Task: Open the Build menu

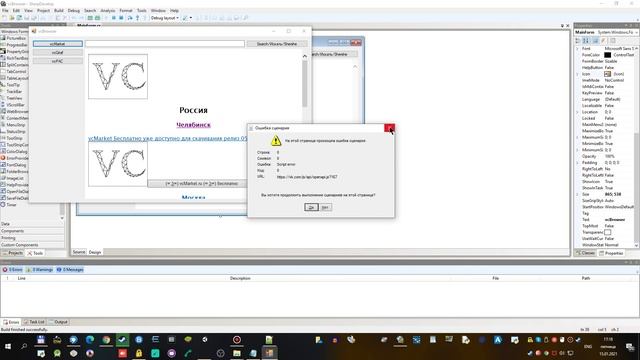Action: pos(59,11)
